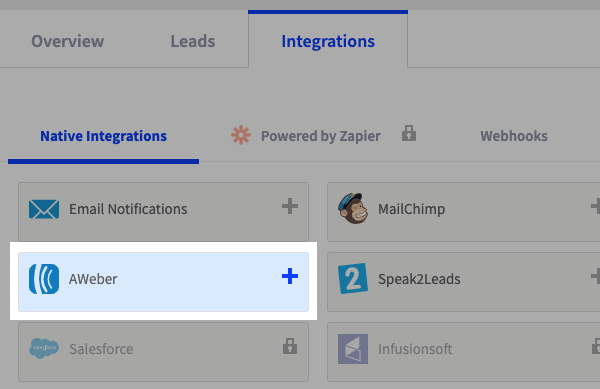Click the Zapier orange asterisk icon
This screenshot has width=600, height=389.
tap(241, 135)
